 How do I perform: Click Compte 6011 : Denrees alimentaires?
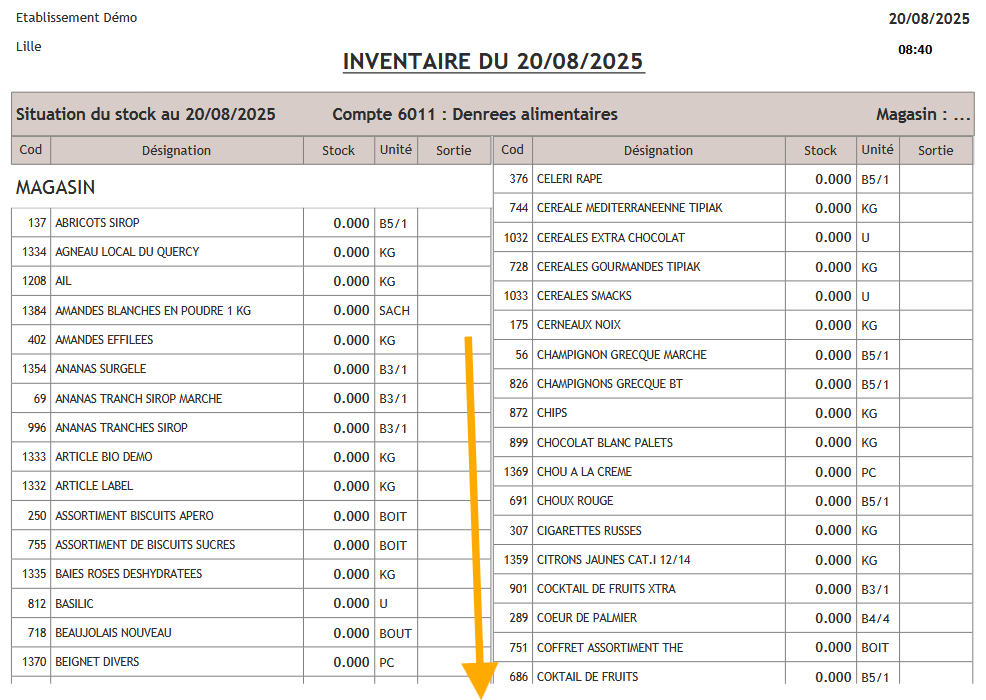pyautogui.click(x=475, y=114)
